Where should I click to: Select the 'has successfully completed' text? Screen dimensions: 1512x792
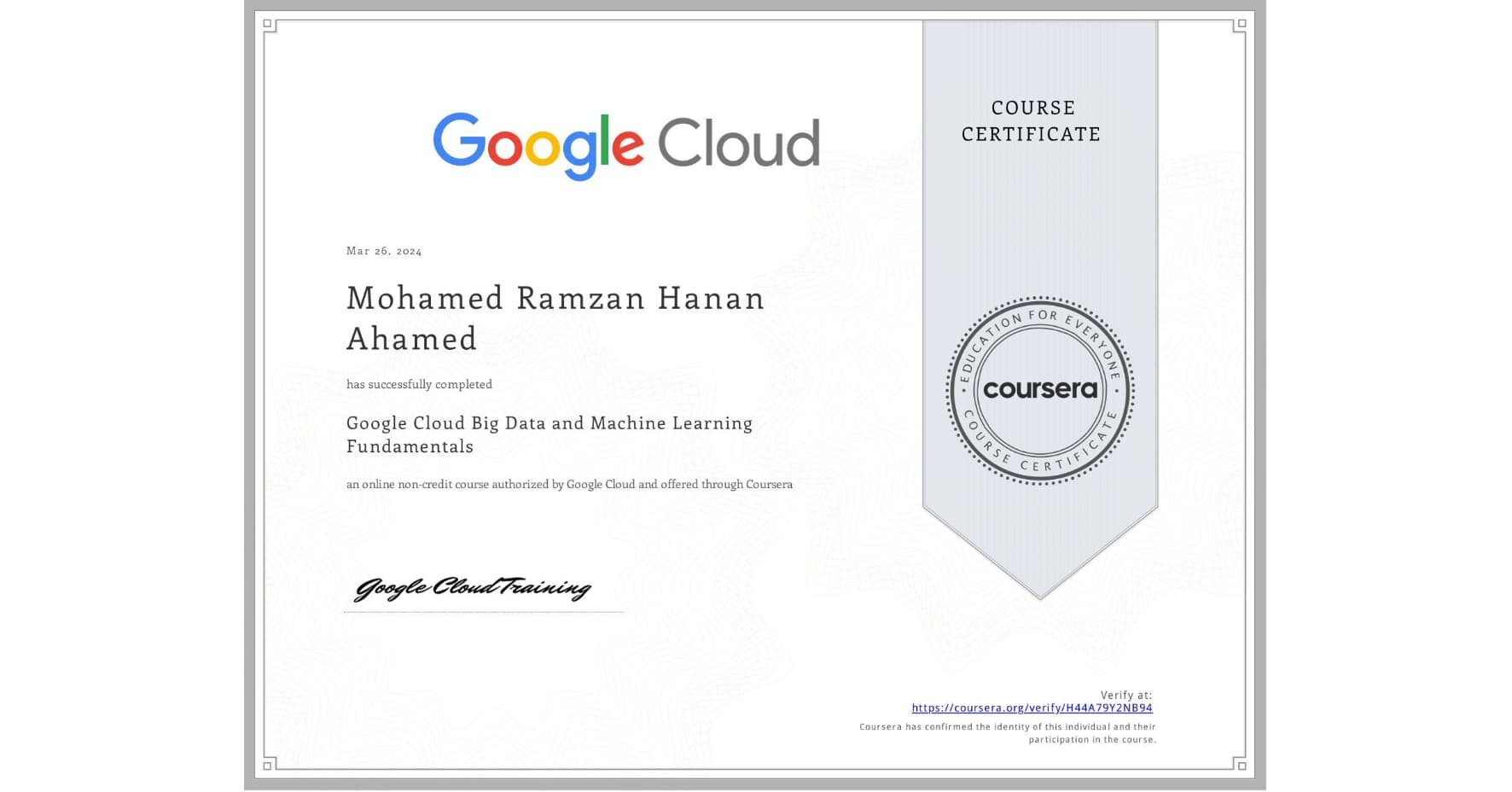(x=419, y=384)
